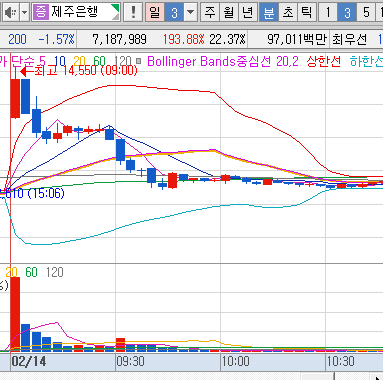The image size is (383, 380).
Task: Click the 22.37% value
Action: tap(227, 39)
